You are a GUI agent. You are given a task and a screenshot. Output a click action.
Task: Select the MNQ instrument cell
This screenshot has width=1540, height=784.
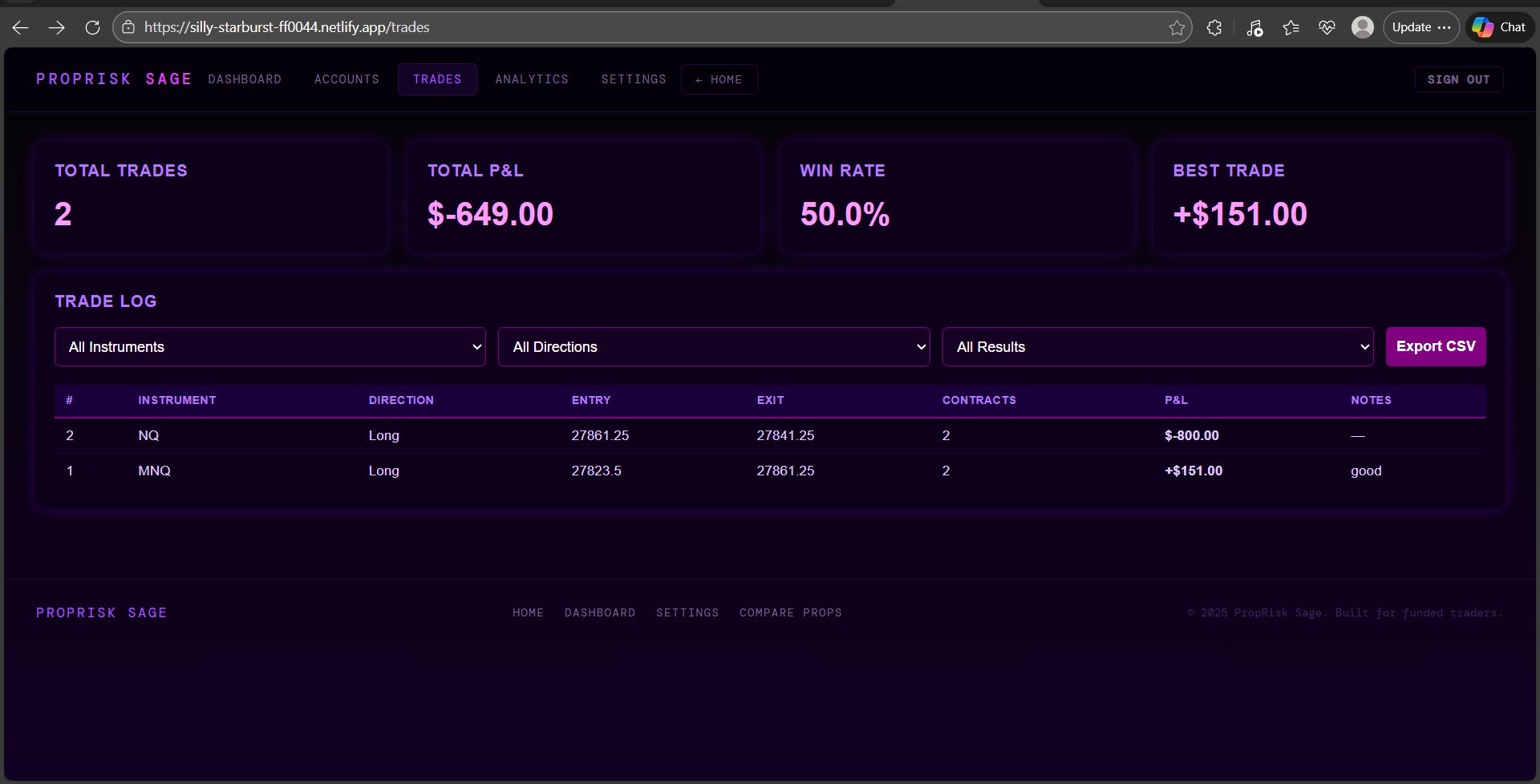(154, 471)
